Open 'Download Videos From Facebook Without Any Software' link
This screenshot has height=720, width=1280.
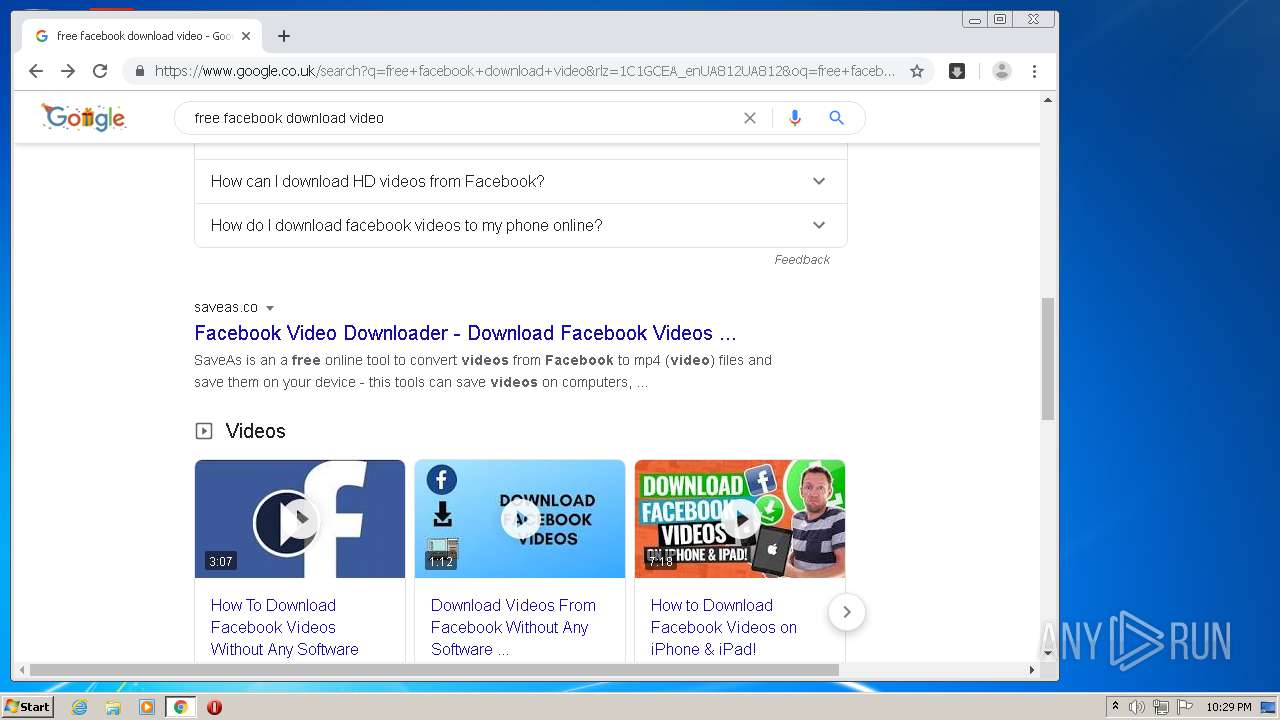pos(513,627)
